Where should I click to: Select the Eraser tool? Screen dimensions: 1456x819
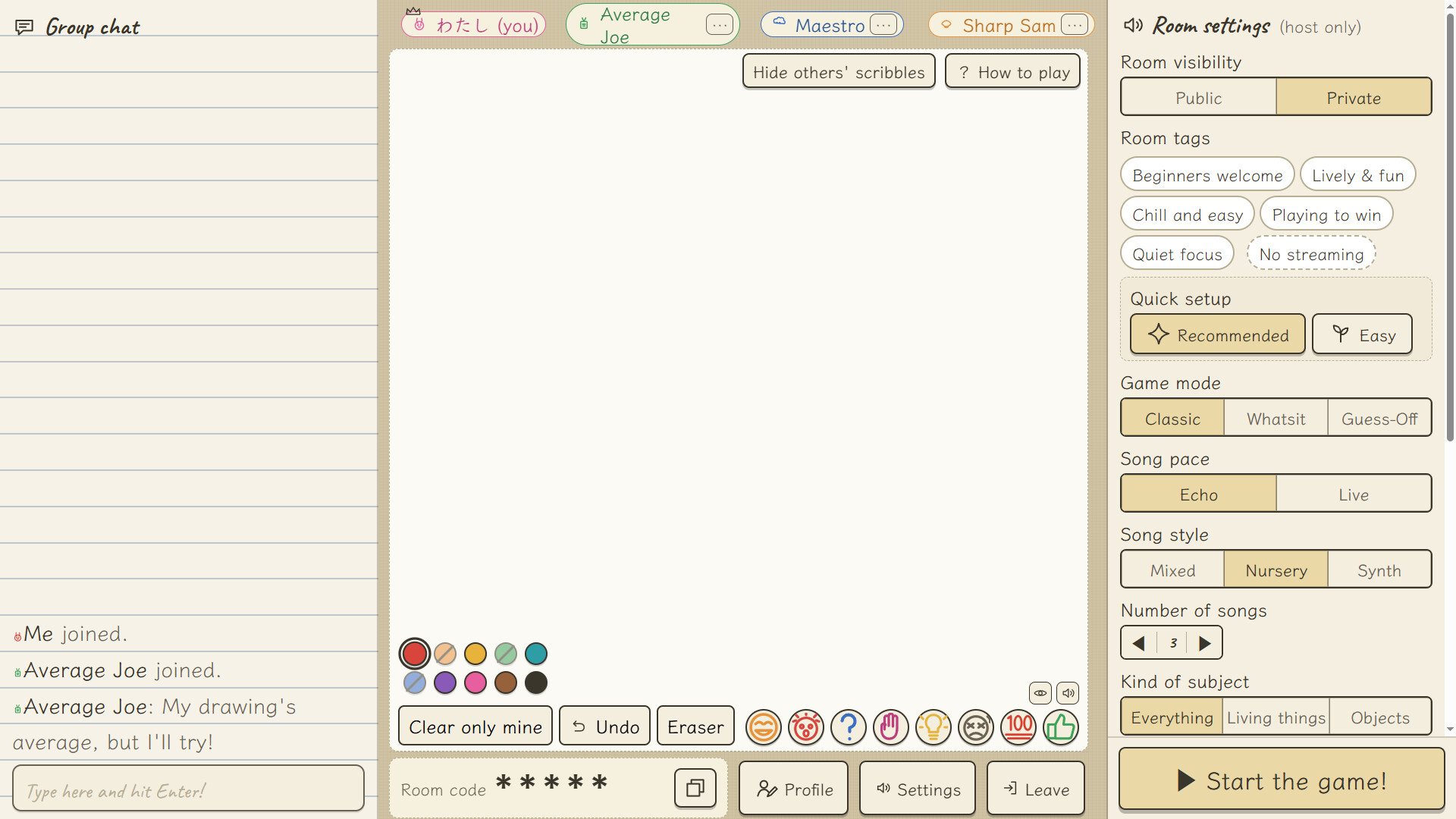click(x=695, y=726)
